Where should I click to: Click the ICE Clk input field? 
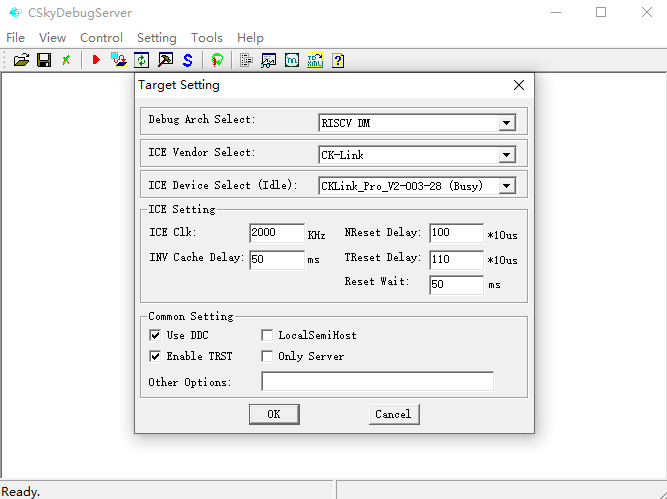click(276, 233)
